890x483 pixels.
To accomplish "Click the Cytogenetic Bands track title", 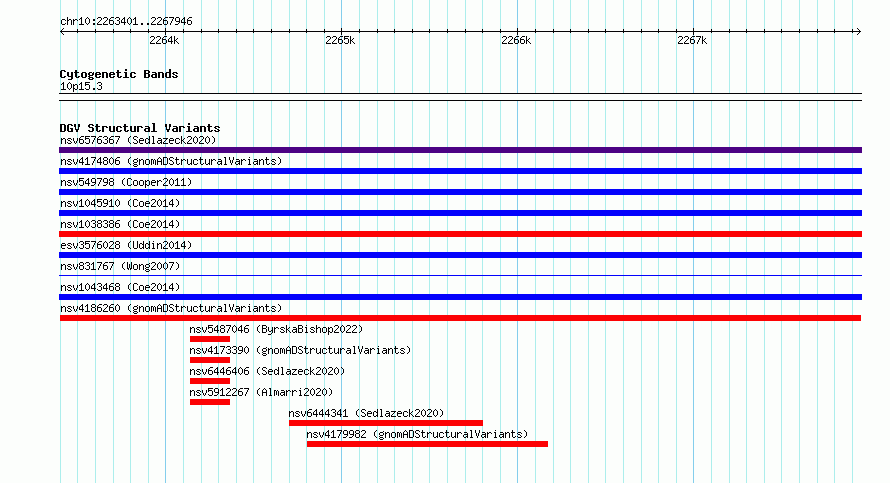I will tap(119, 74).
